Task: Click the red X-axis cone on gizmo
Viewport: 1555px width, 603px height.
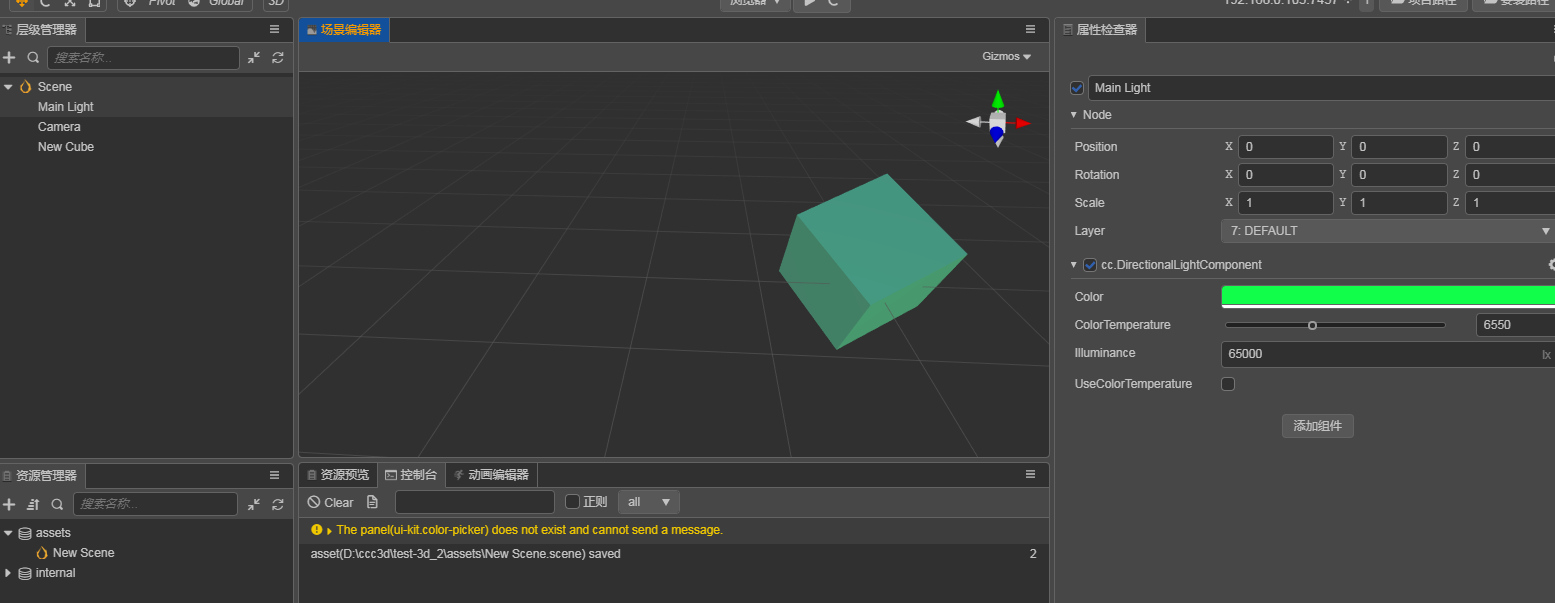Action: (x=1022, y=123)
